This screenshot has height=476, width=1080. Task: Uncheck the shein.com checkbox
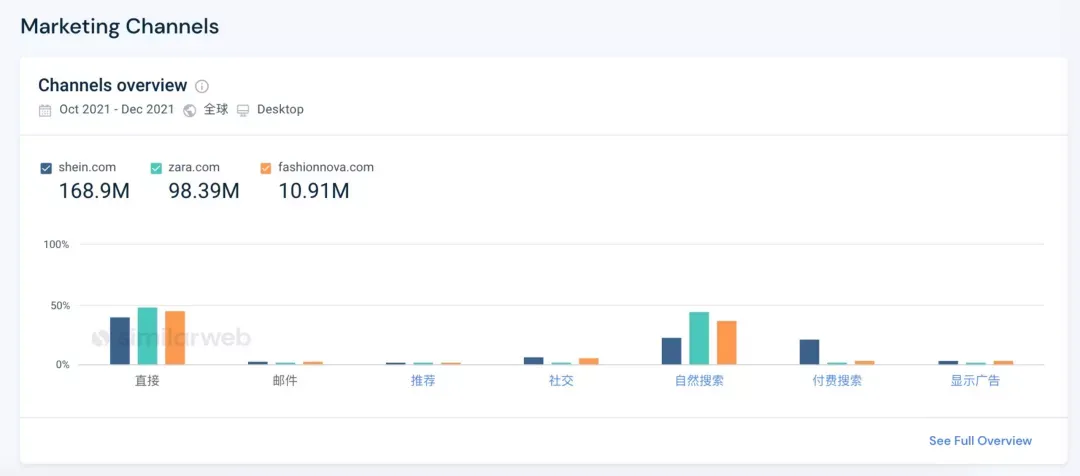point(46,168)
